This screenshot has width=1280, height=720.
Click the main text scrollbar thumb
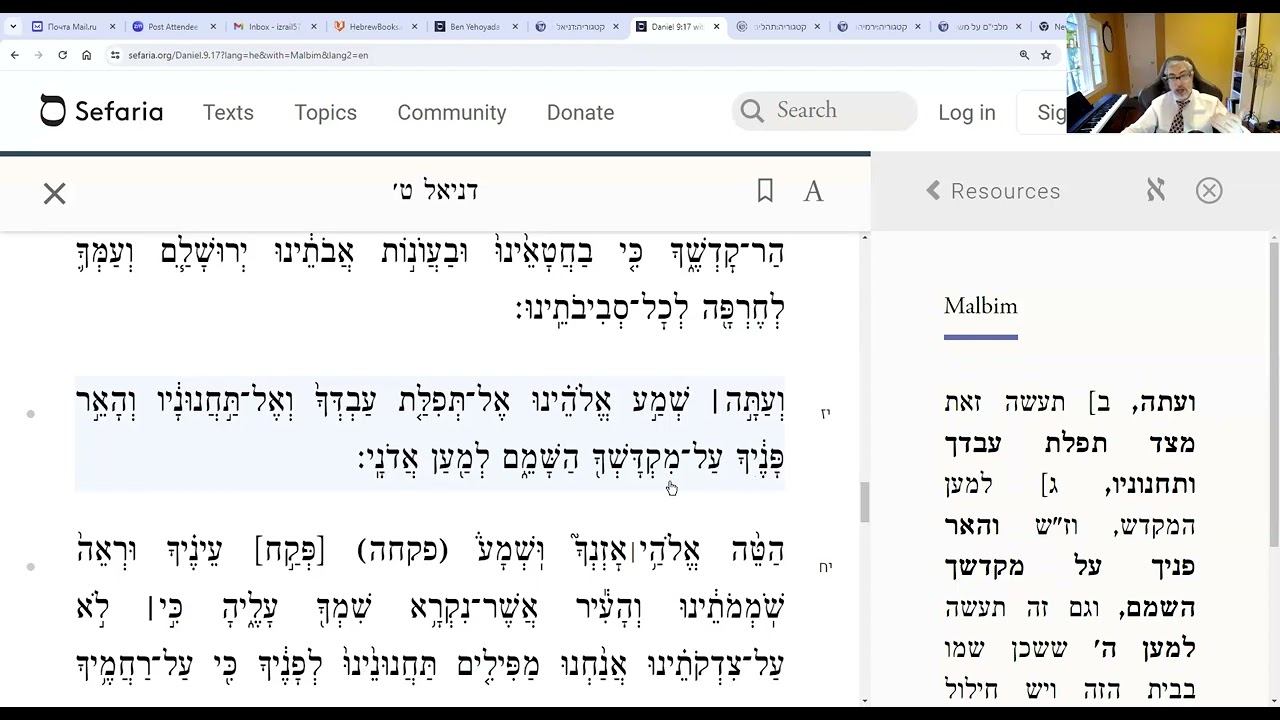tap(864, 502)
